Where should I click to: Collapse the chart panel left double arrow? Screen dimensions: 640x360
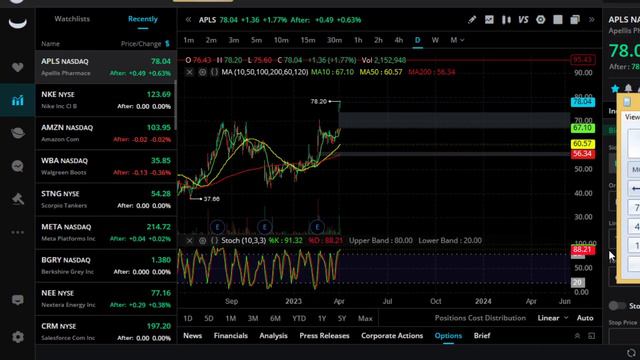[x=188, y=20]
